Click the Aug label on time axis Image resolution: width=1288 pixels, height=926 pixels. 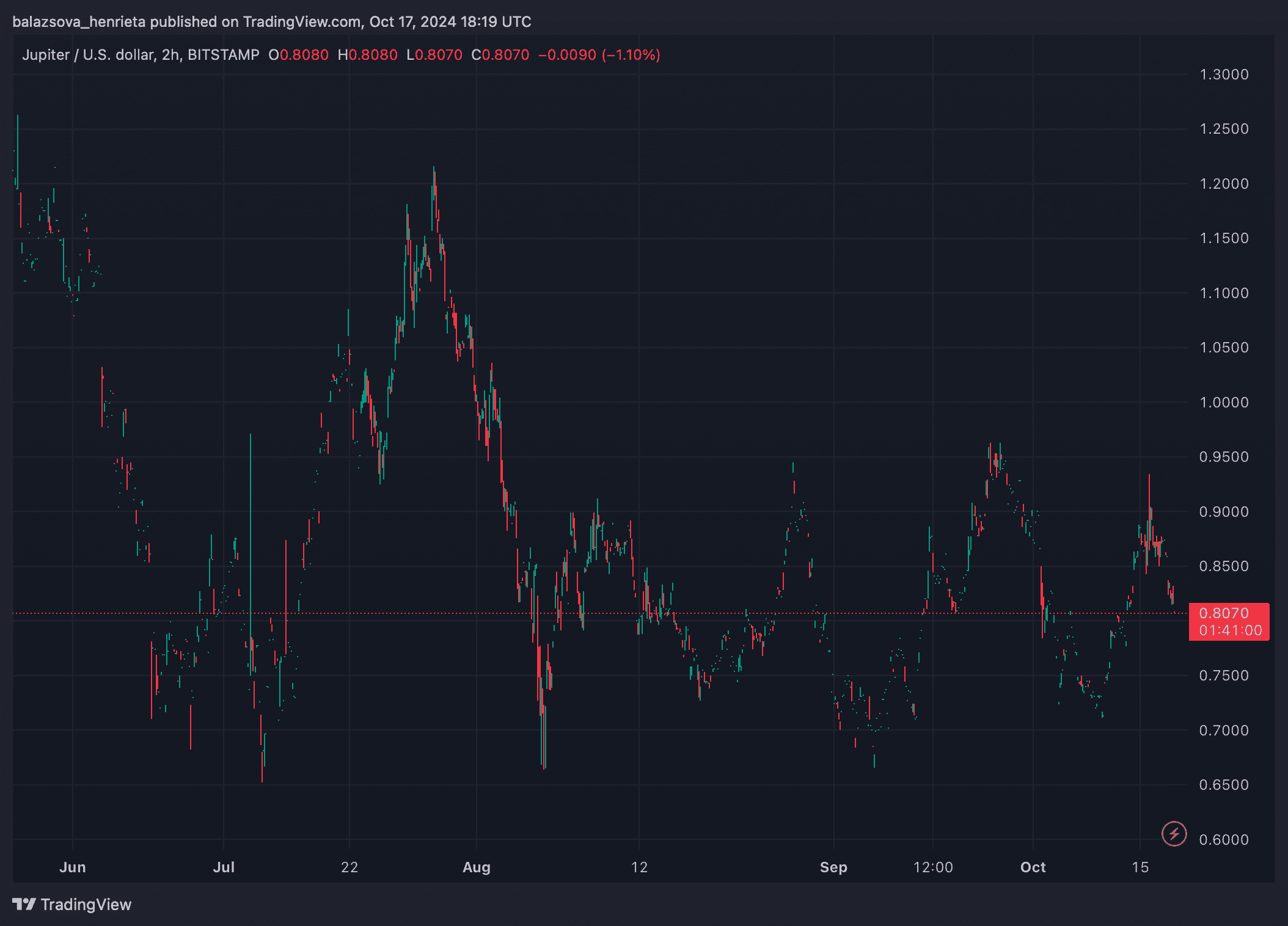477,867
